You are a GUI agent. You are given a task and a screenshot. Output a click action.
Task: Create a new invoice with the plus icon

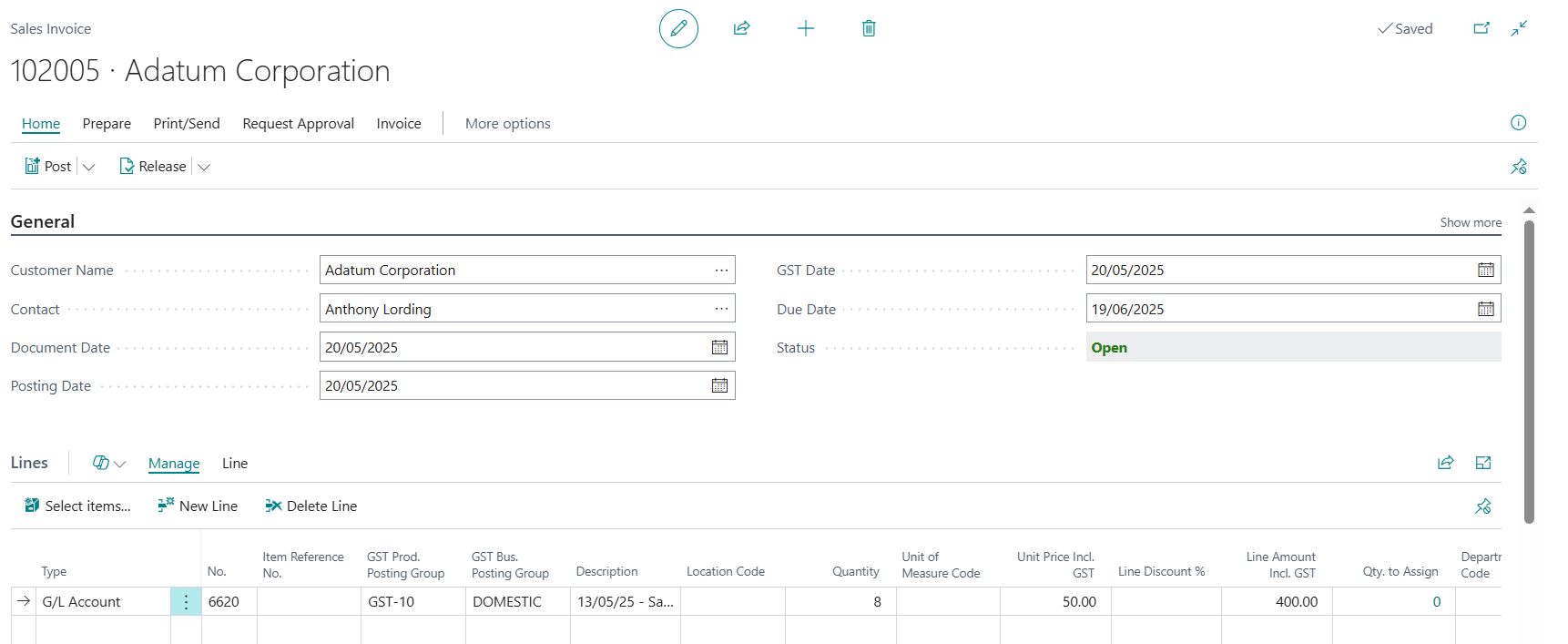click(806, 29)
